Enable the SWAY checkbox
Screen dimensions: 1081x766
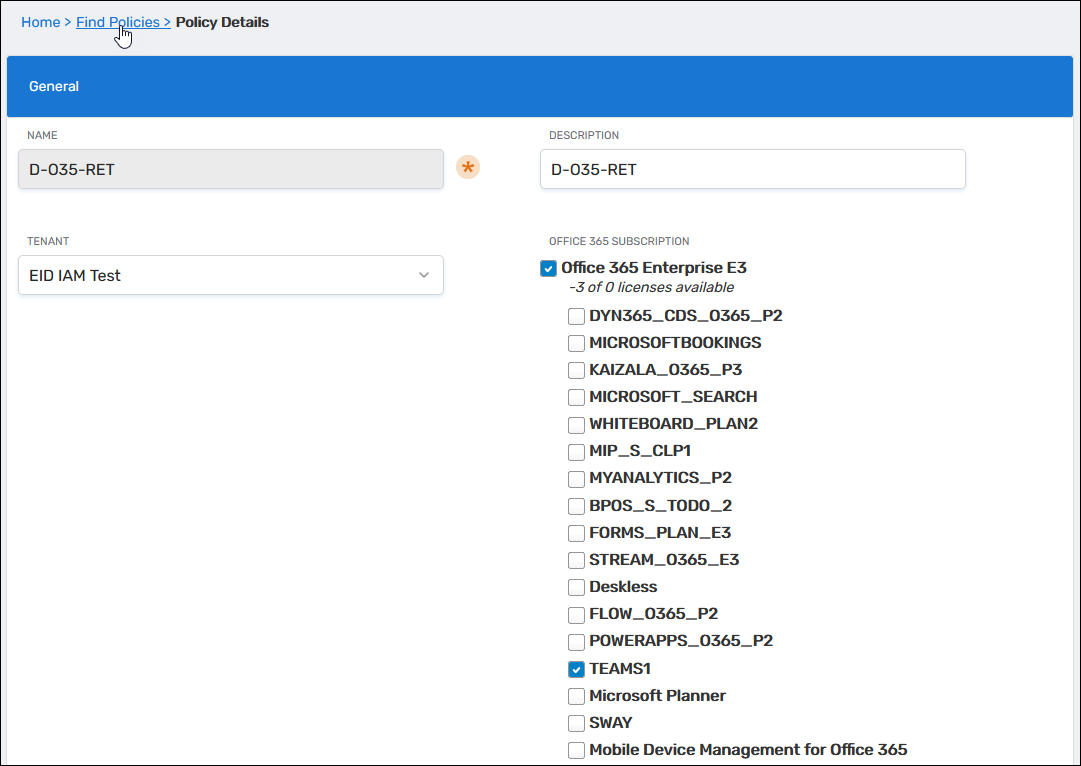click(x=576, y=723)
